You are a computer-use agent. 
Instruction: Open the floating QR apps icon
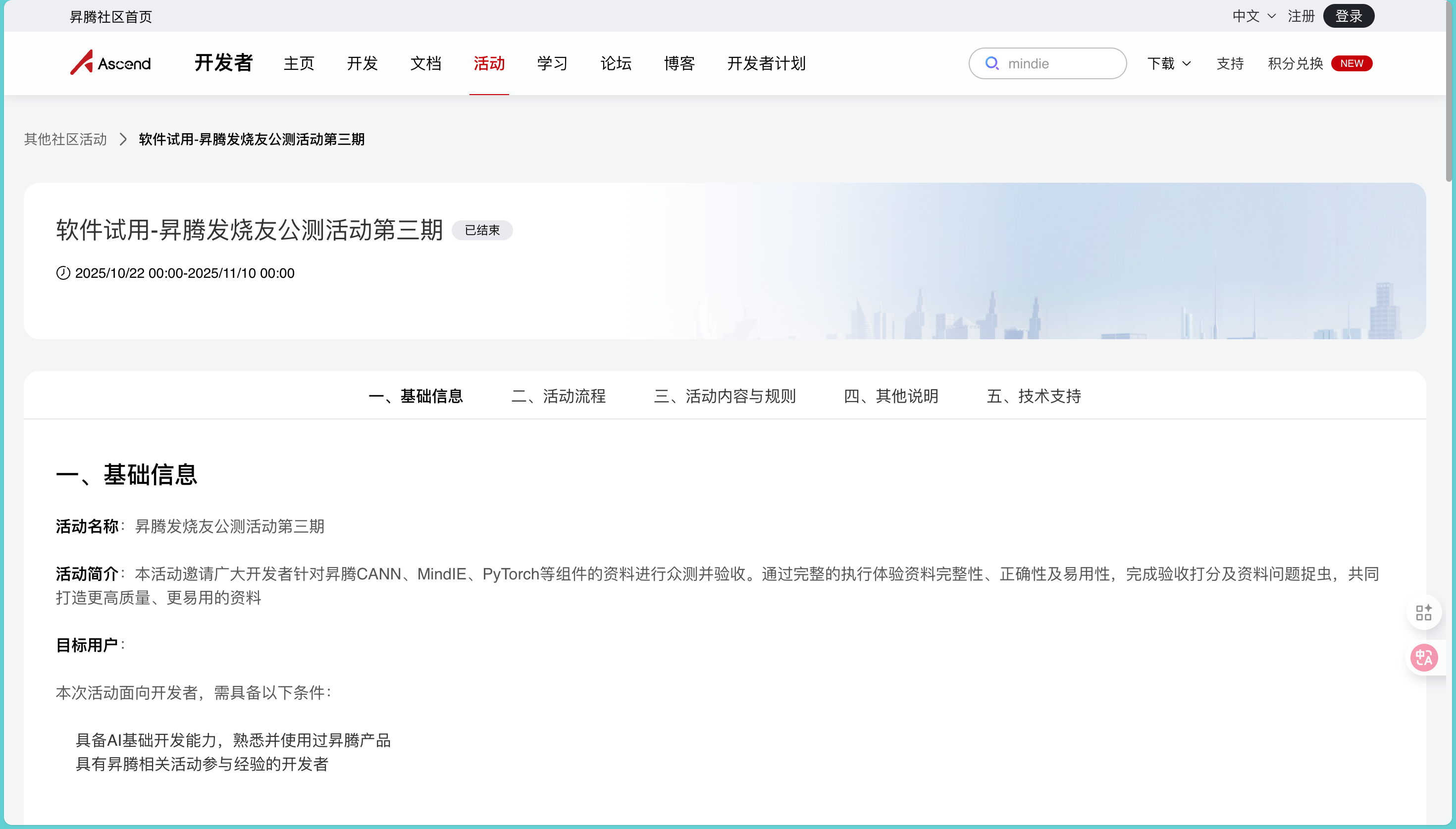pyautogui.click(x=1423, y=613)
